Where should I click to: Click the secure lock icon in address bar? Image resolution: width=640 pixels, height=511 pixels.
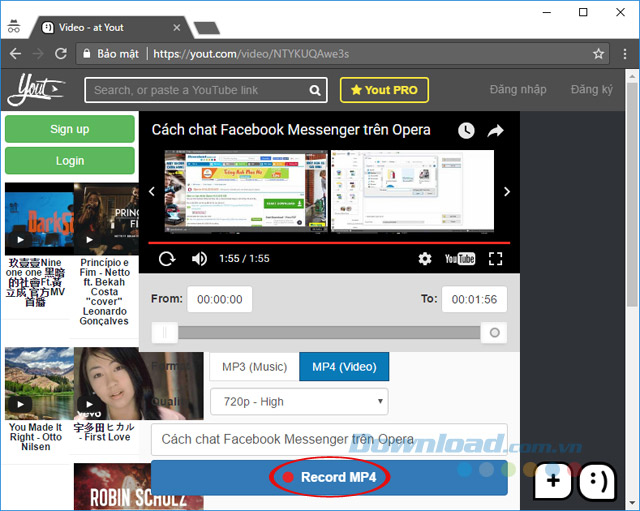(87, 53)
